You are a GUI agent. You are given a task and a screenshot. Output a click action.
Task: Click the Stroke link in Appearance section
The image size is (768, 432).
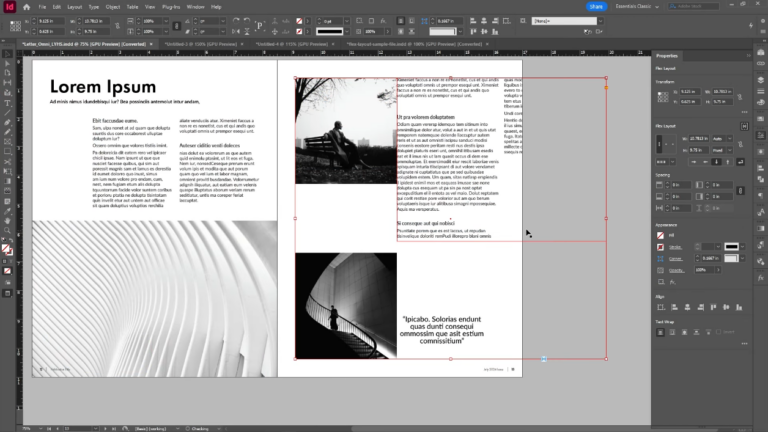(675, 247)
